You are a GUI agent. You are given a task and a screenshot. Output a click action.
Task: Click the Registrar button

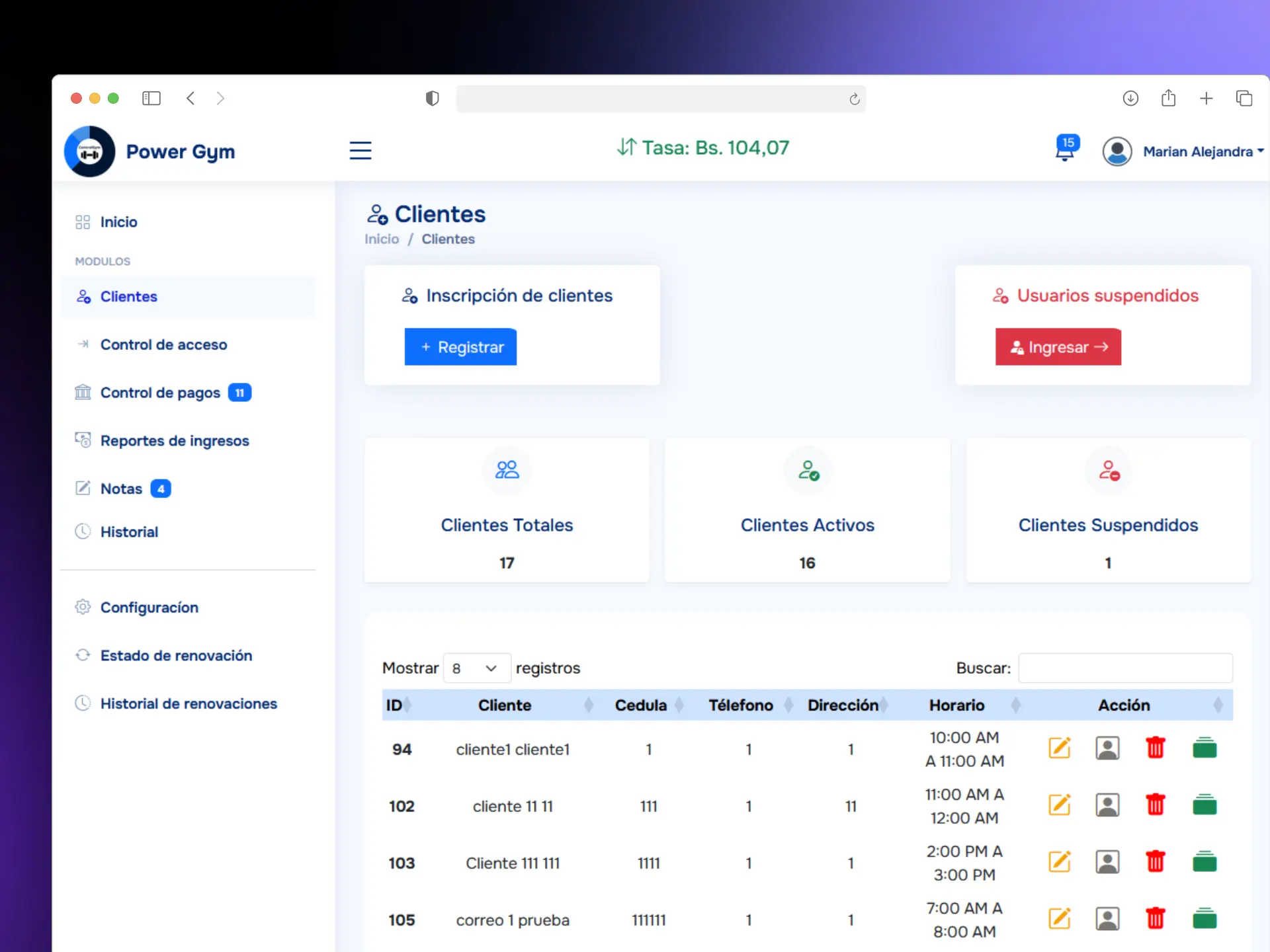pos(460,347)
